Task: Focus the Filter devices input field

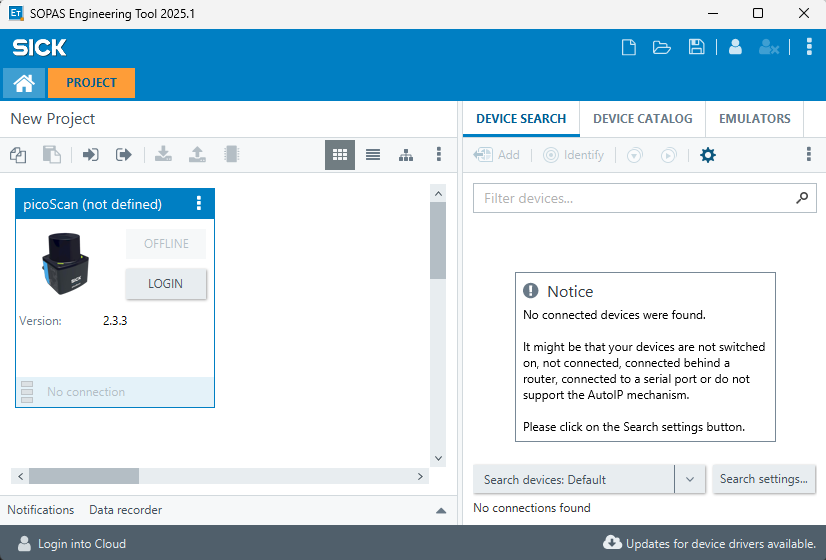Action: 645,198
